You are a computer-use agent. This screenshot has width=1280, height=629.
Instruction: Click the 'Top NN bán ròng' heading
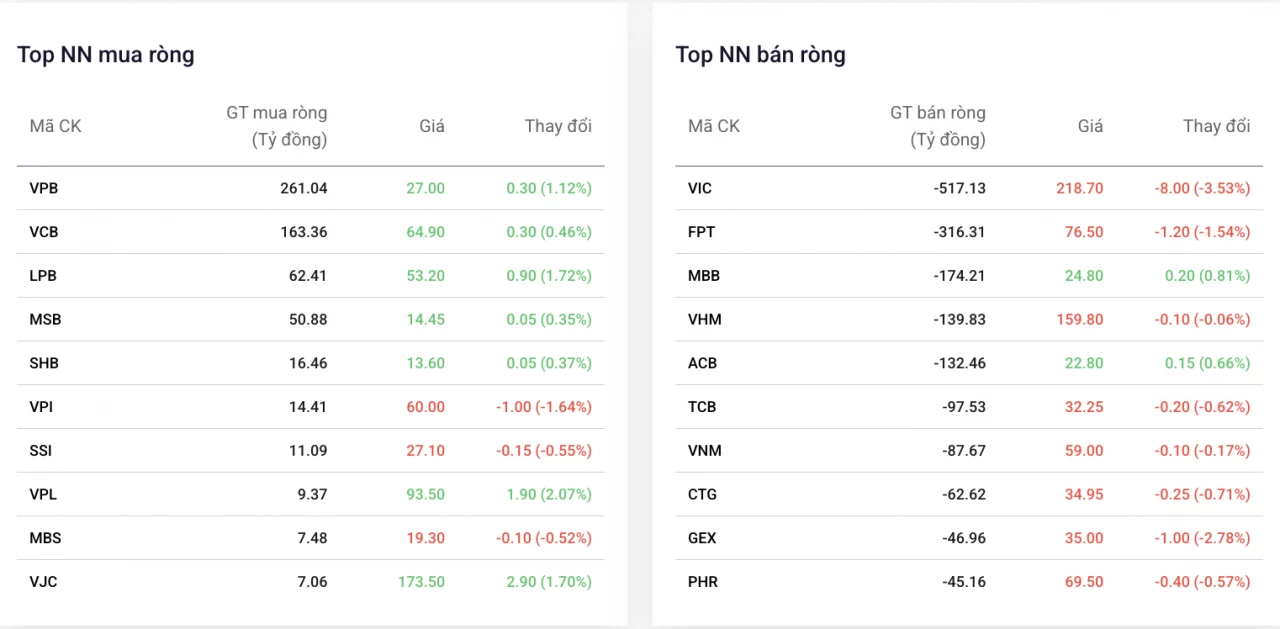point(761,55)
